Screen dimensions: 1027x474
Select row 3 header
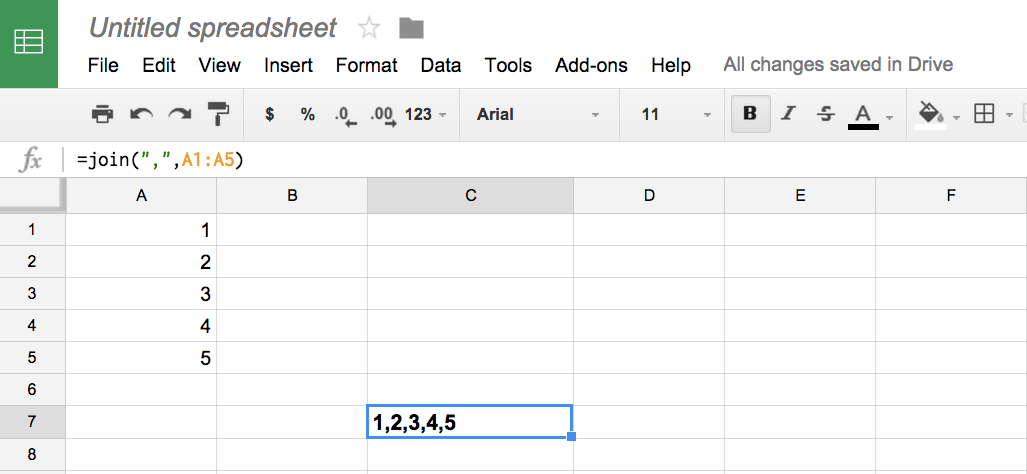[33, 294]
